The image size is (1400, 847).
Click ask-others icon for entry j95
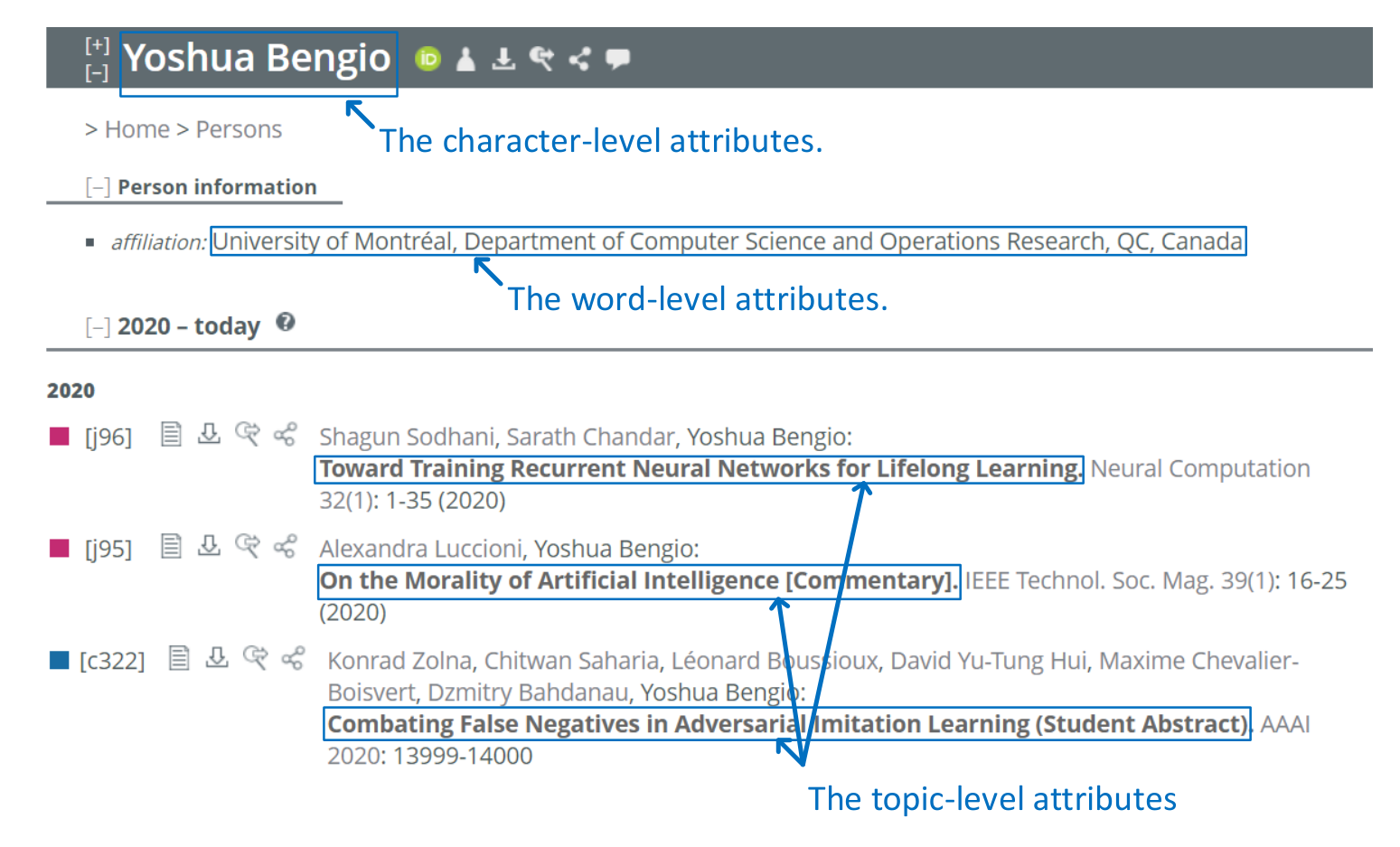pos(247,546)
